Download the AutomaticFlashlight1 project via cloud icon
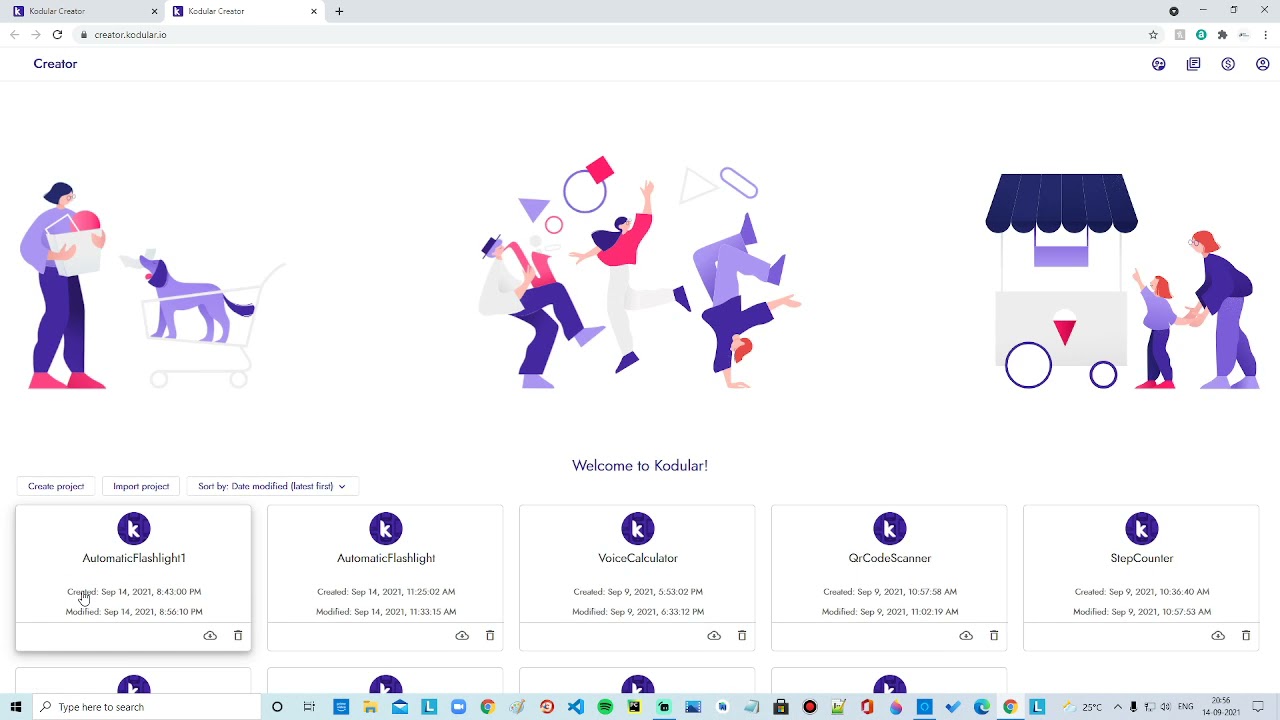The image size is (1280, 720). [210, 635]
